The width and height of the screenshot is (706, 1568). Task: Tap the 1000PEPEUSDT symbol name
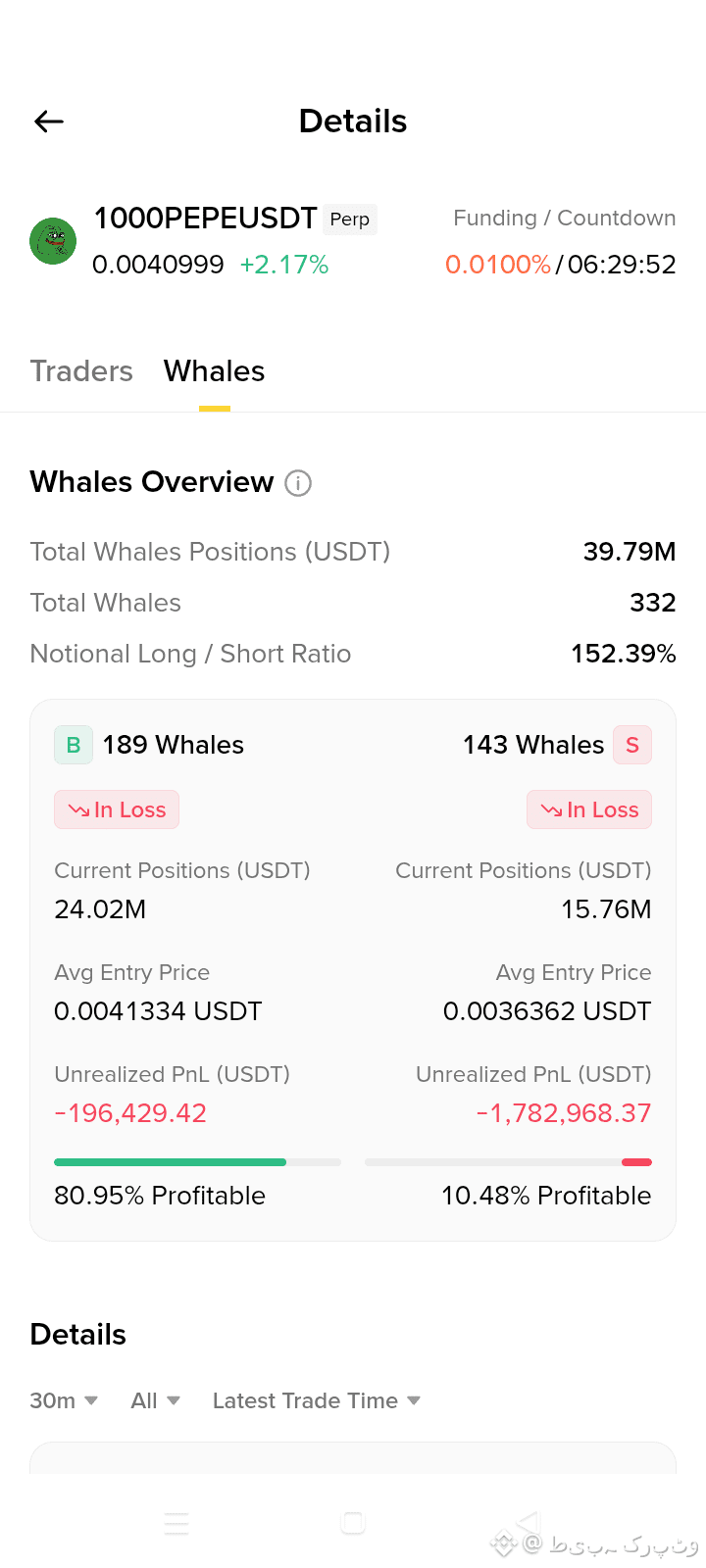point(205,218)
